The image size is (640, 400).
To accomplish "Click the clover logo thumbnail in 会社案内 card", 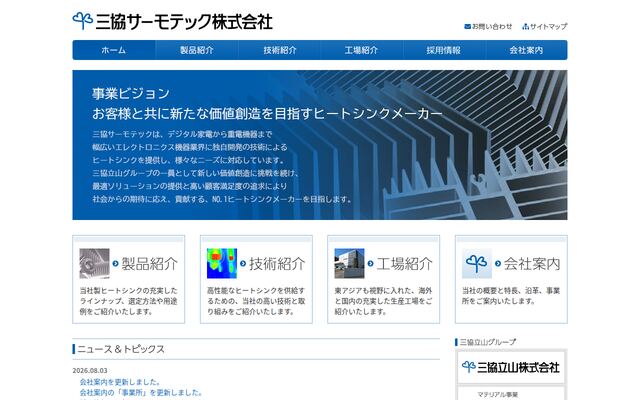I will [x=477, y=264].
